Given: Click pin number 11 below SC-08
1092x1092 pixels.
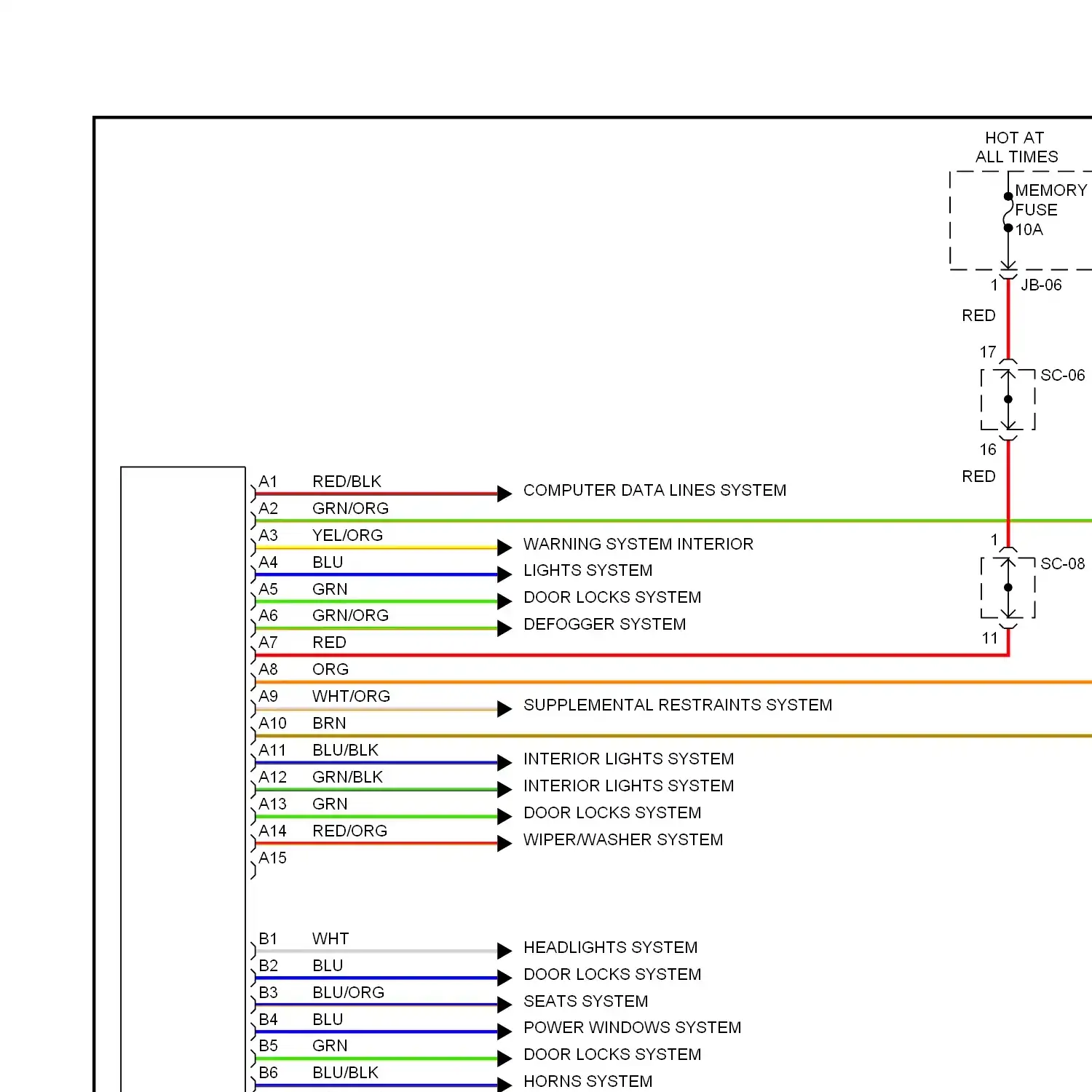Looking at the screenshot, I should click(x=989, y=638).
